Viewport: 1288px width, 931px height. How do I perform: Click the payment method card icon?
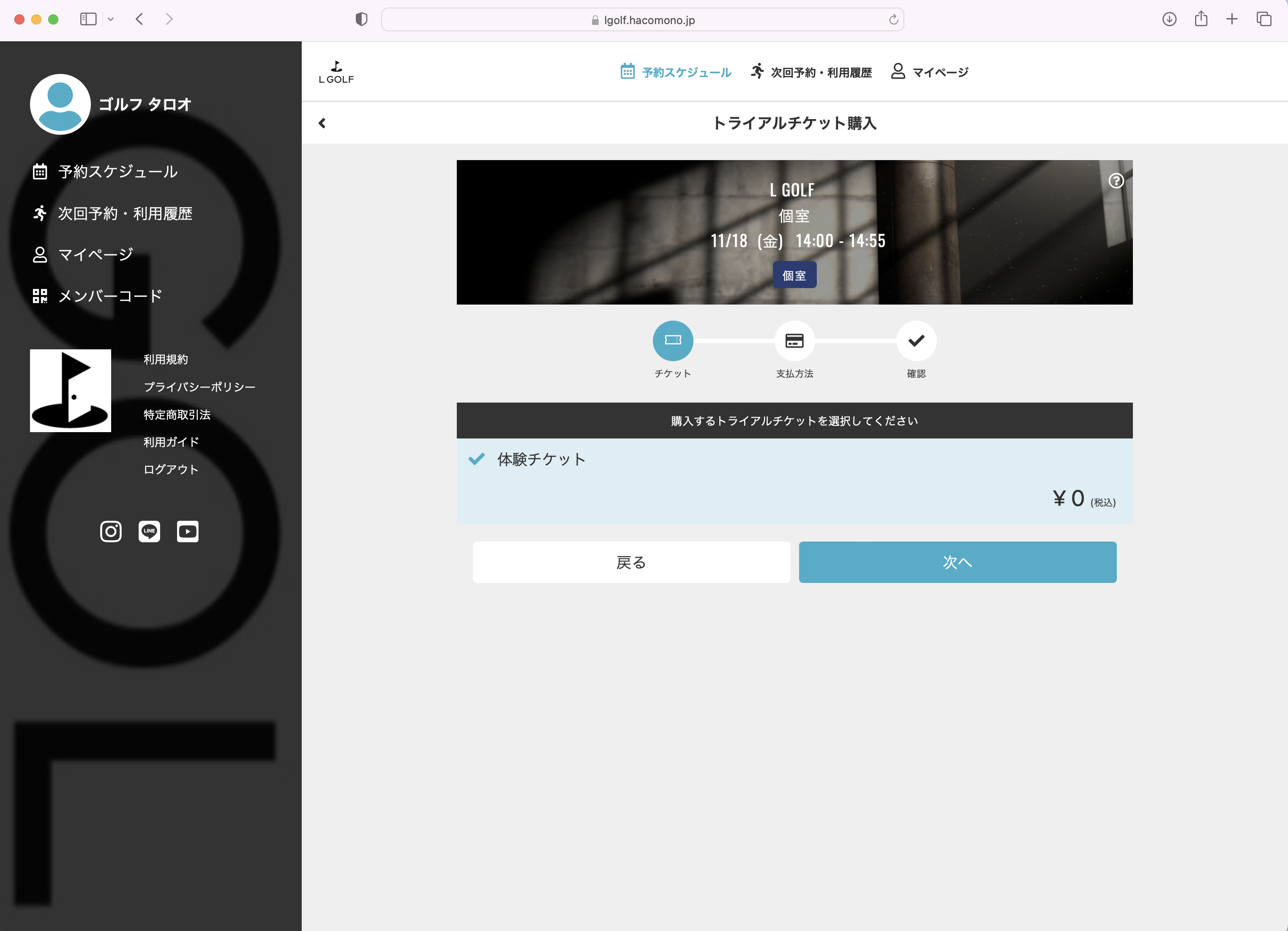(794, 340)
